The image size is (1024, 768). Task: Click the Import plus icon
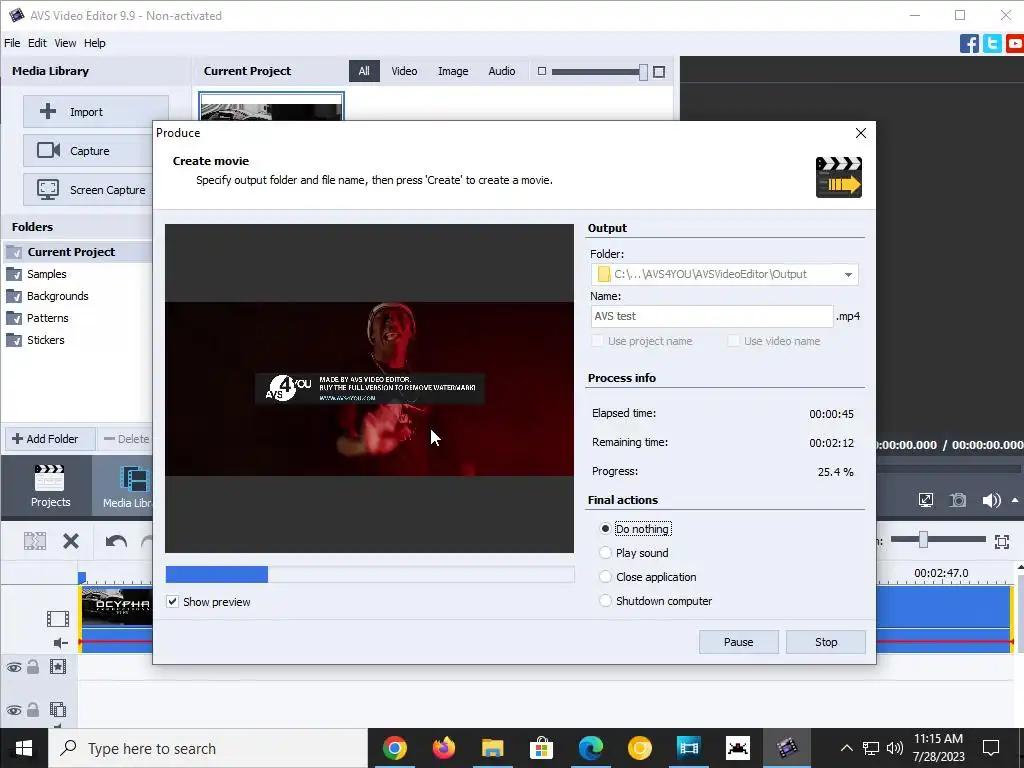click(x=48, y=111)
